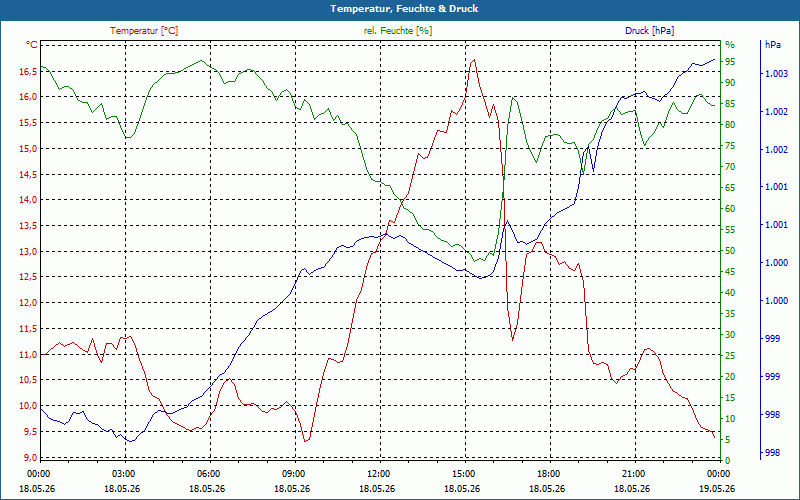This screenshot has width=800, height=500.
Task: Click the 60 tick on green humidity axis
Action: coord(730,209)
